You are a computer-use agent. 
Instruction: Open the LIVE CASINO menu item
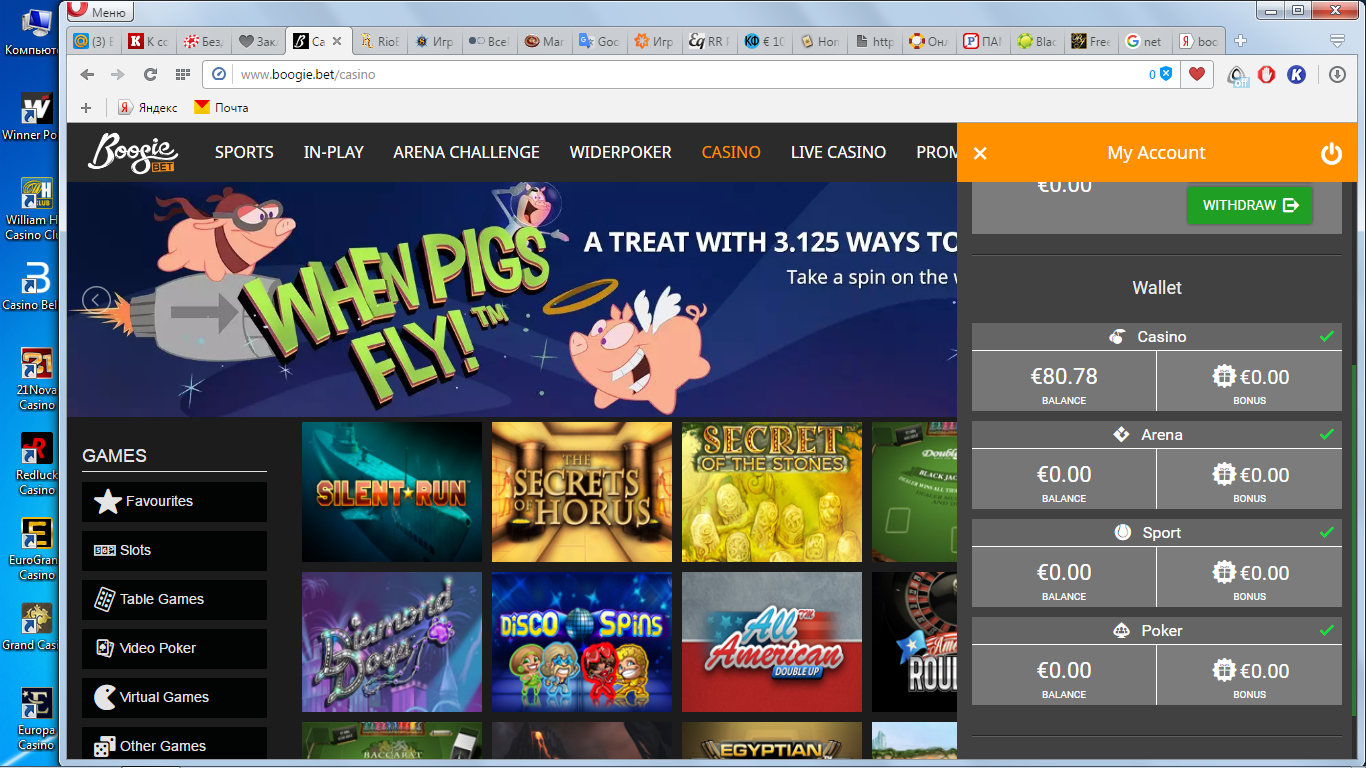tap(838, 152)
